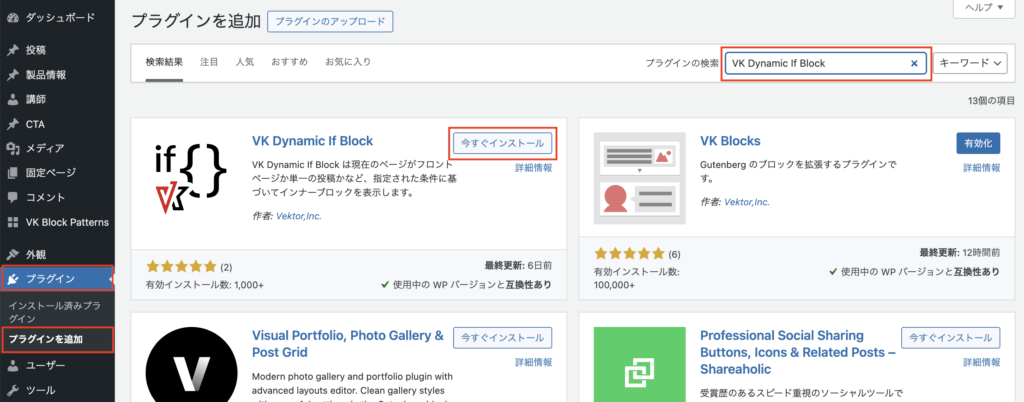Image resolution: width=1024 pixels, height=402 pixels.
Task: Click Vektor,Inc. author under VK Dynamic If Block
Action: pos(299,216)
